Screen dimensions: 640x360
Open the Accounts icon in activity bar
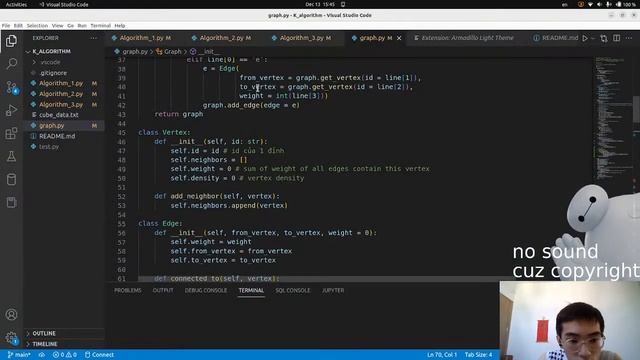[11, 315]
